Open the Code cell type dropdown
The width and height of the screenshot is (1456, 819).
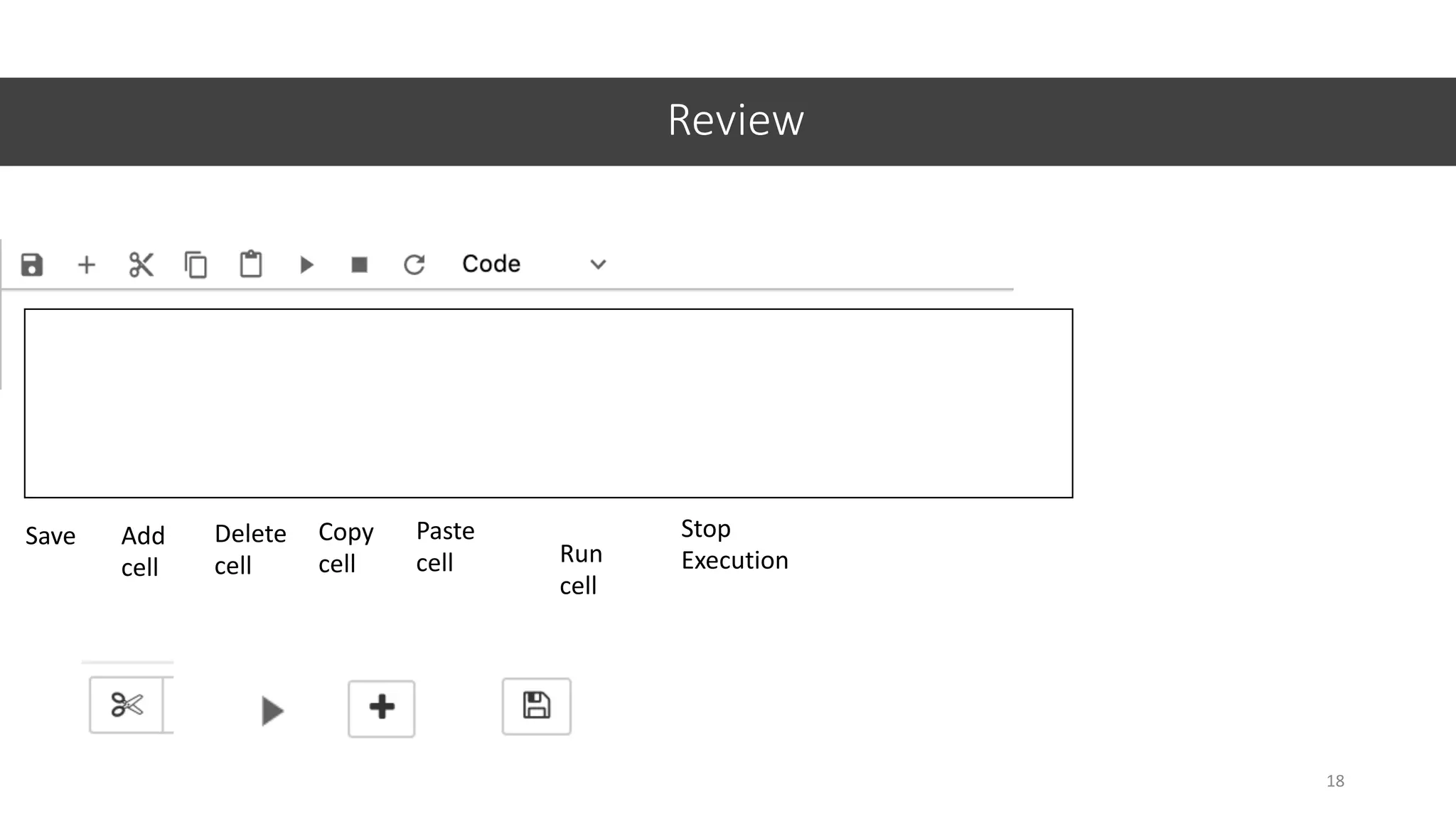pos(533,264)
